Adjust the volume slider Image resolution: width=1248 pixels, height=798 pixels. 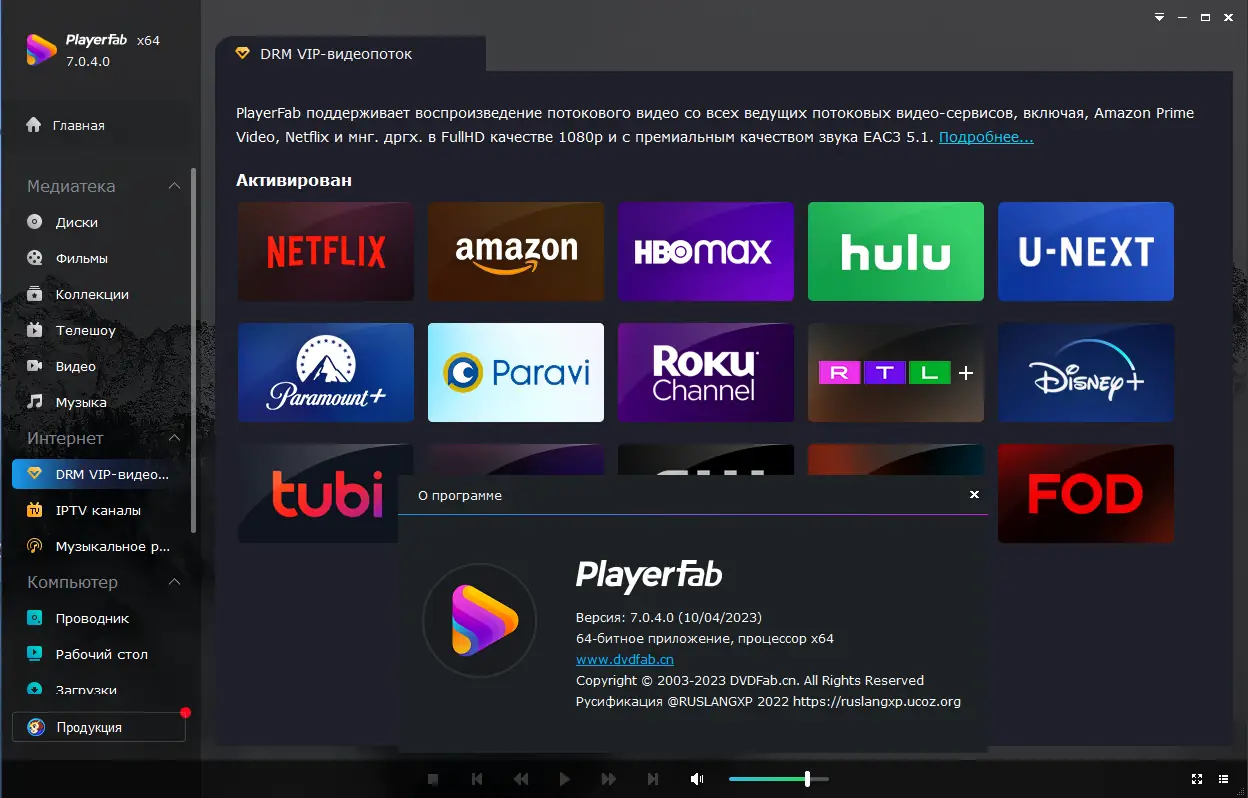tap(778, 779)
